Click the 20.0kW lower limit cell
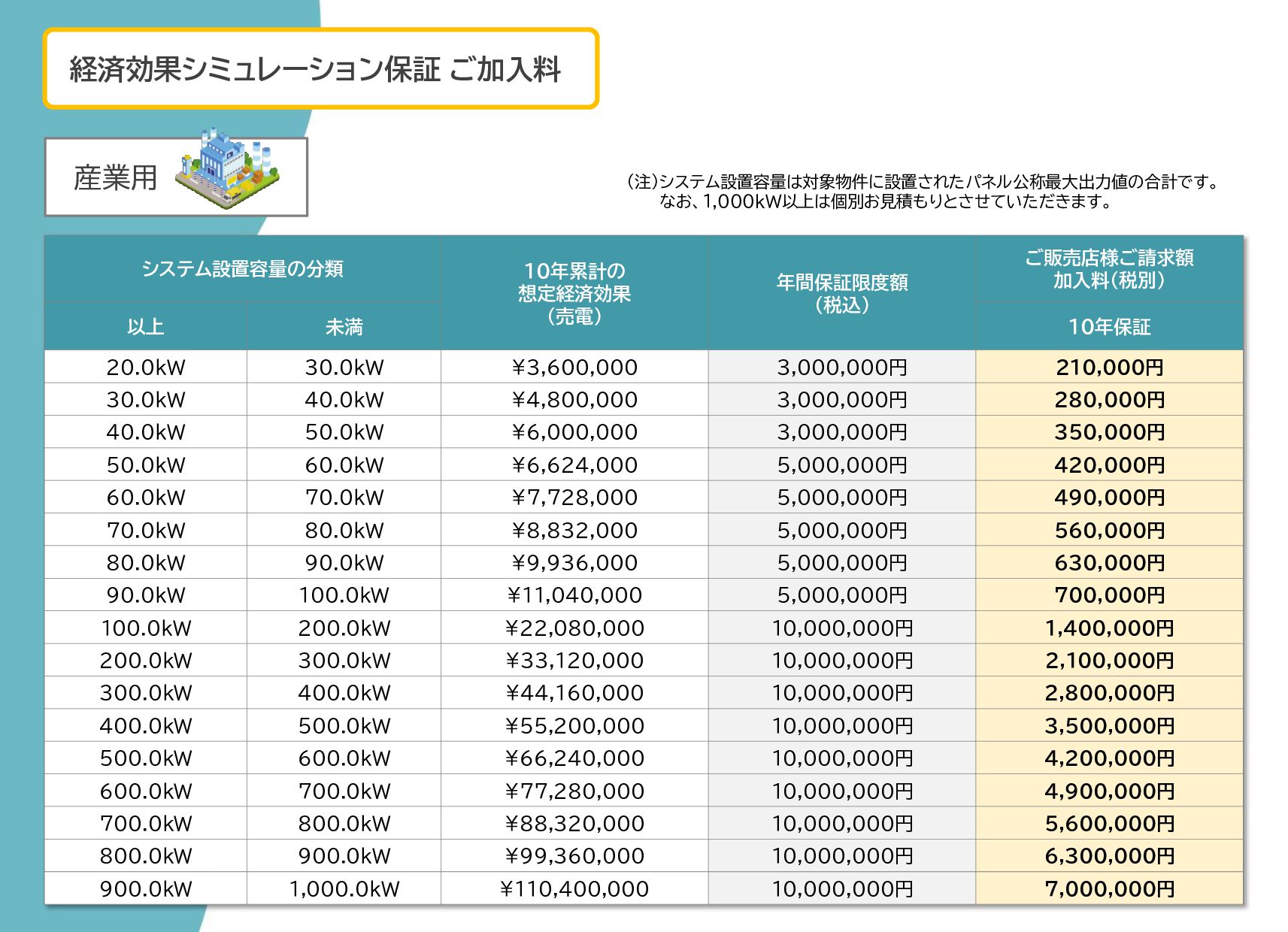The width and height of the screenshot is (1288, 932). point(146,367)
